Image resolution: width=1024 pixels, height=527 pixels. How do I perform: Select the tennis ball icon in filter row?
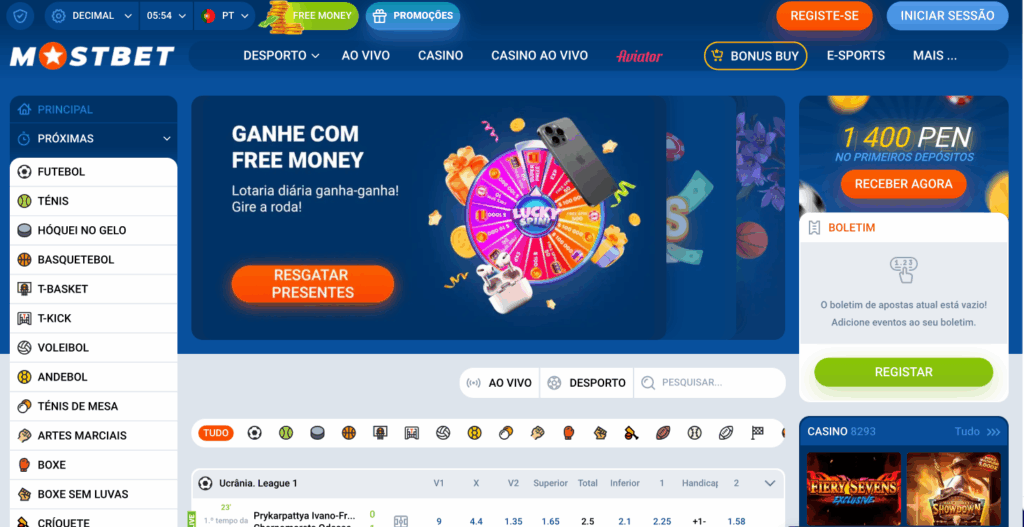pyautogui.click(x=286, y=432)
